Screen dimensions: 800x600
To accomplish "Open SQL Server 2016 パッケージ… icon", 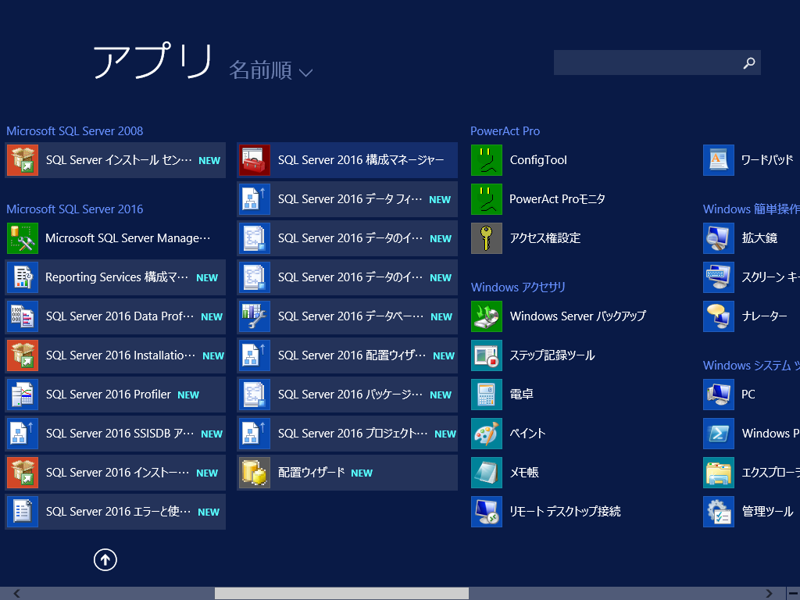I will point(255,394).
